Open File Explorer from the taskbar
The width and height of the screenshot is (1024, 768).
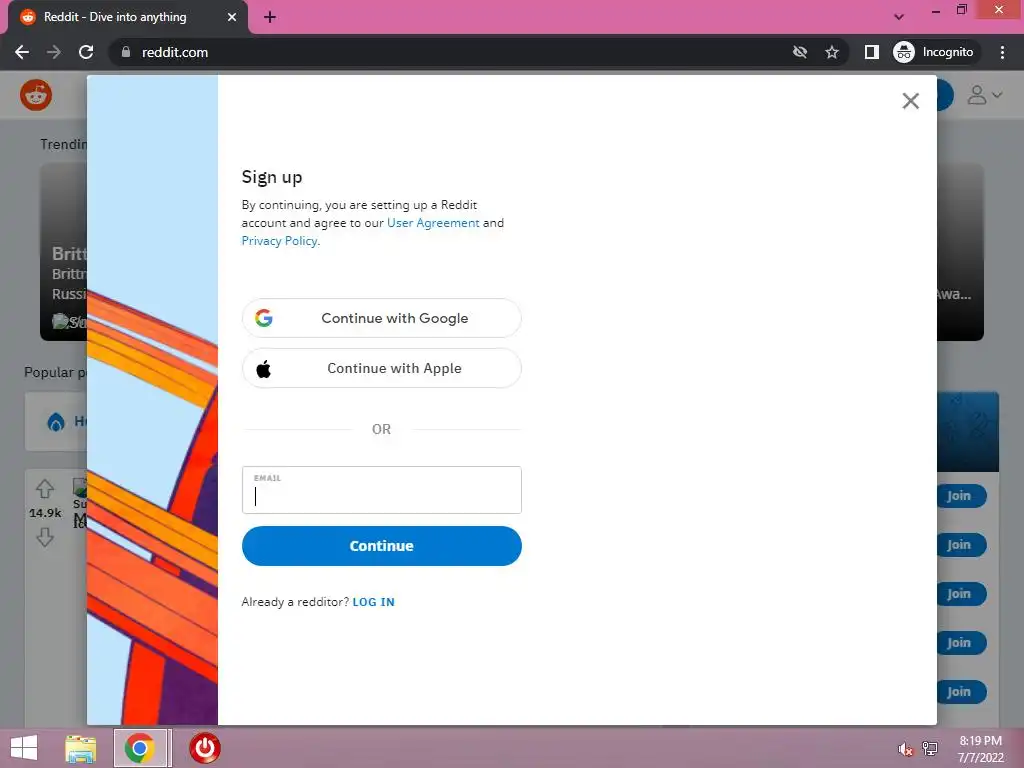click(x=80, y=748)
